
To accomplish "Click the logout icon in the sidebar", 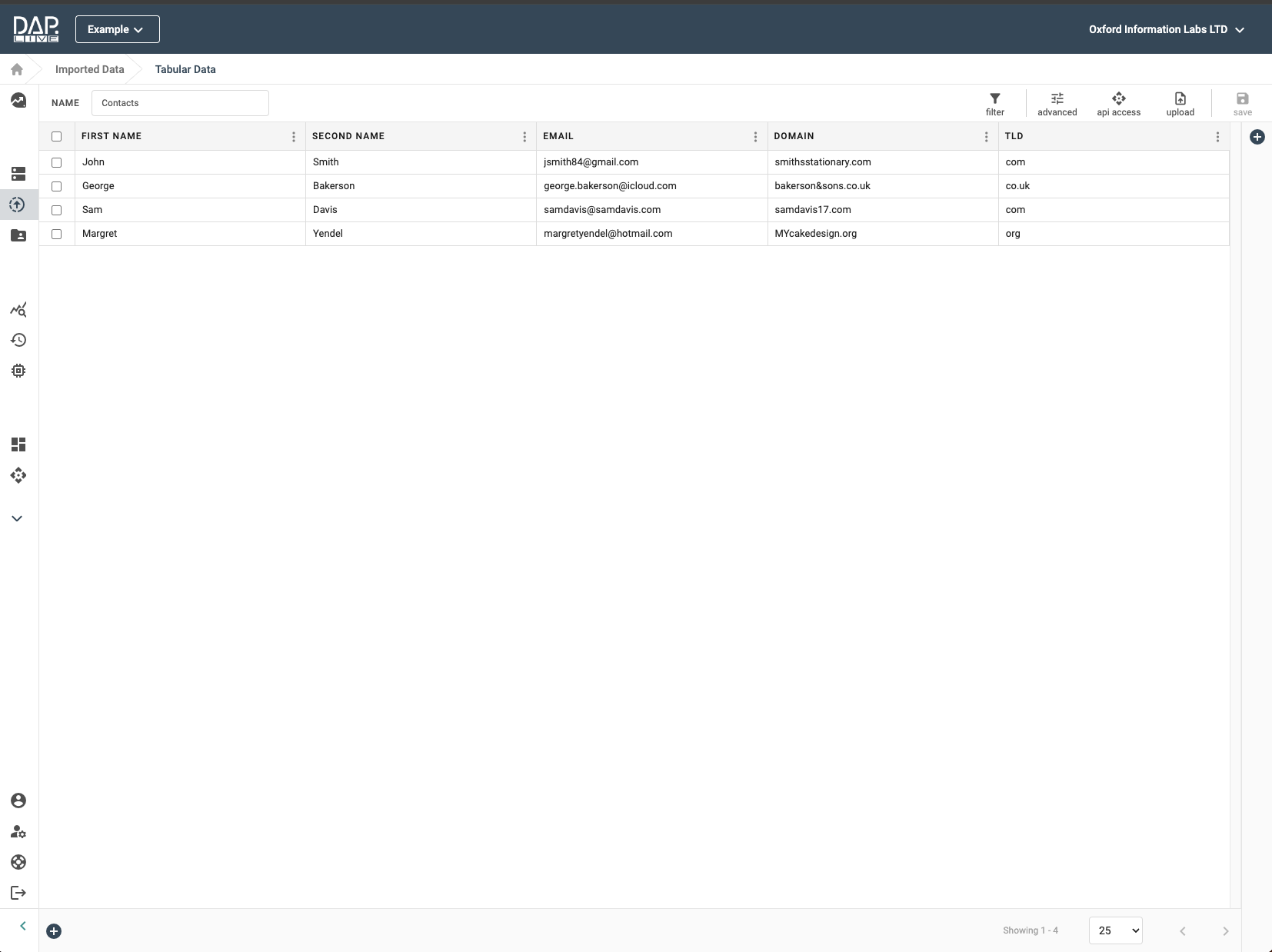I will tap(18, 893).
